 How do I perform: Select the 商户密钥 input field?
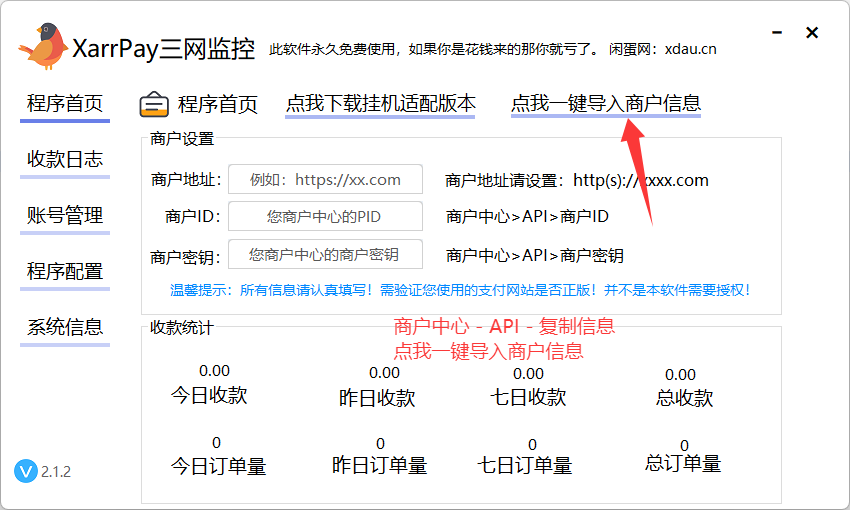325,254
